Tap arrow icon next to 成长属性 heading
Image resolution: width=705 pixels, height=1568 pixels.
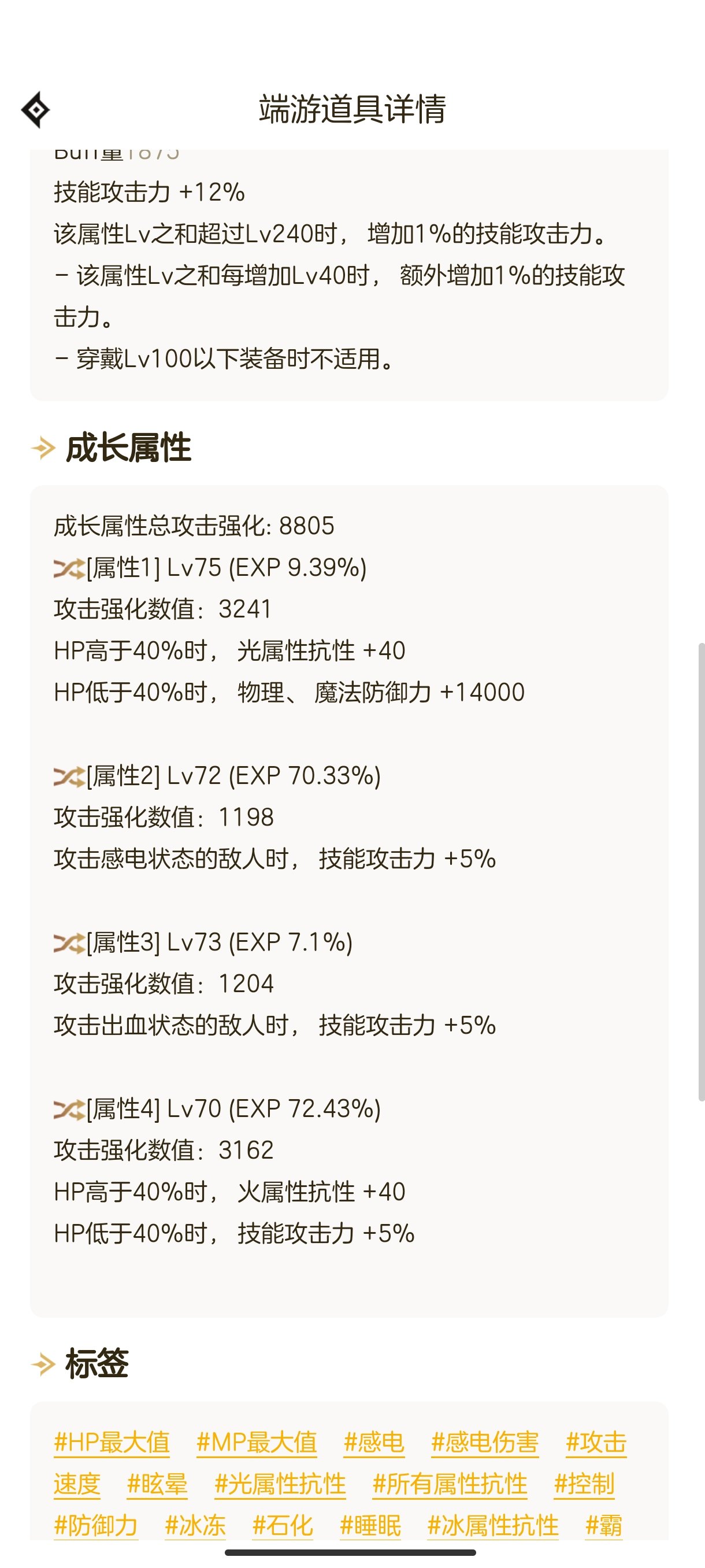[x=43, y=448]
